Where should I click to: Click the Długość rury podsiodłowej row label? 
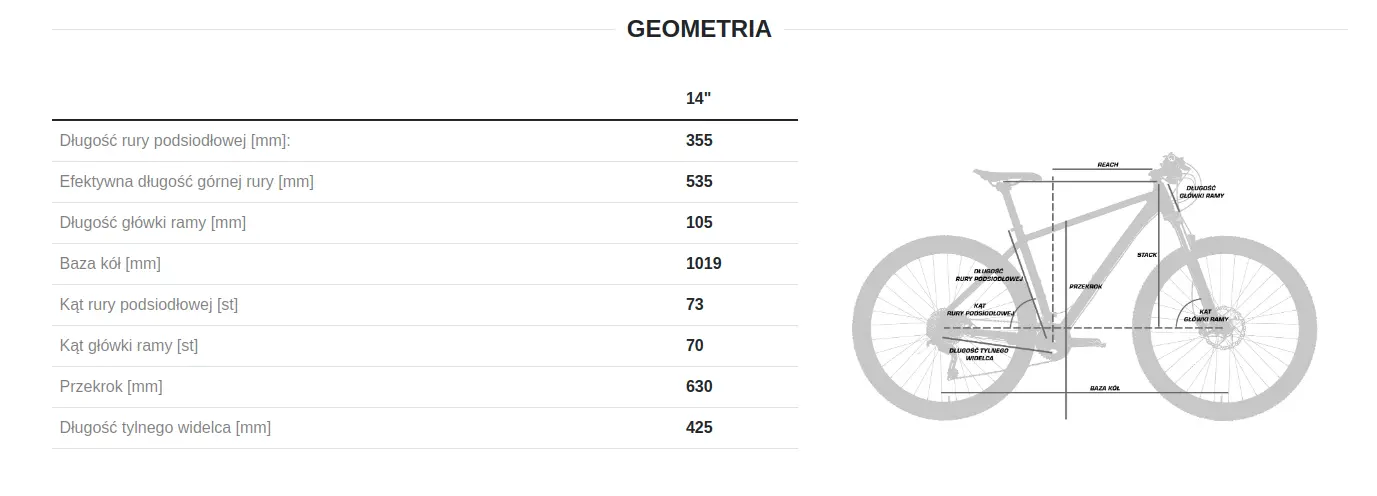tap(175, 141)
